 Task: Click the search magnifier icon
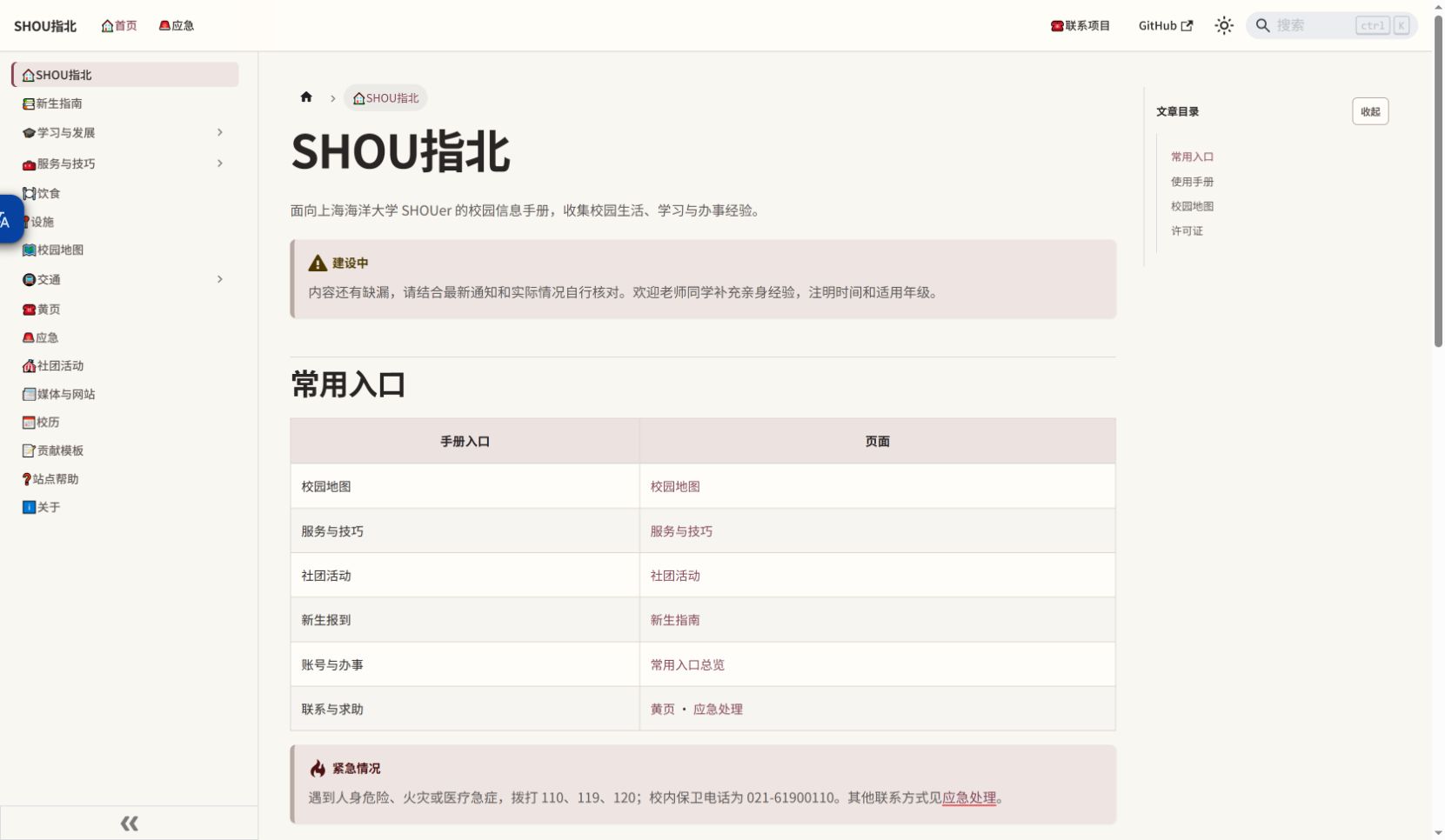pos(1262,25)
